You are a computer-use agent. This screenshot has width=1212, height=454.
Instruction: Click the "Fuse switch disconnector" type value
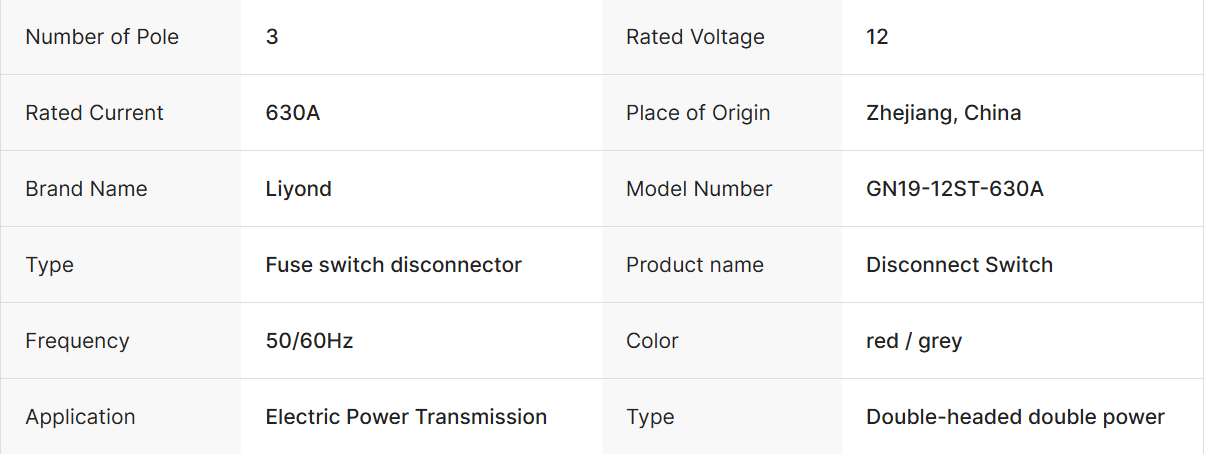[393, 265]
